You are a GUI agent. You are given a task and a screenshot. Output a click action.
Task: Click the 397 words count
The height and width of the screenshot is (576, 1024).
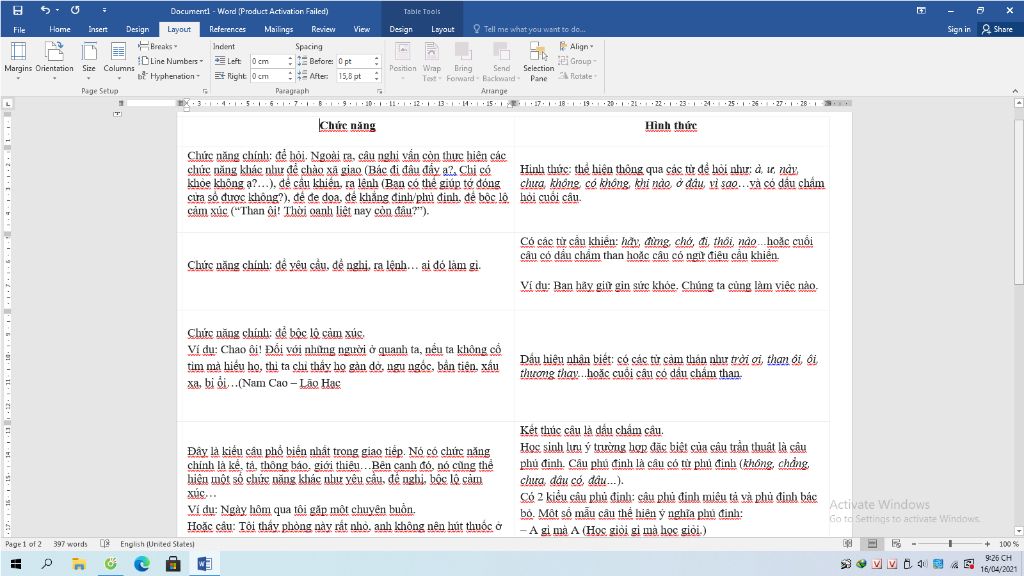[70, 544]
